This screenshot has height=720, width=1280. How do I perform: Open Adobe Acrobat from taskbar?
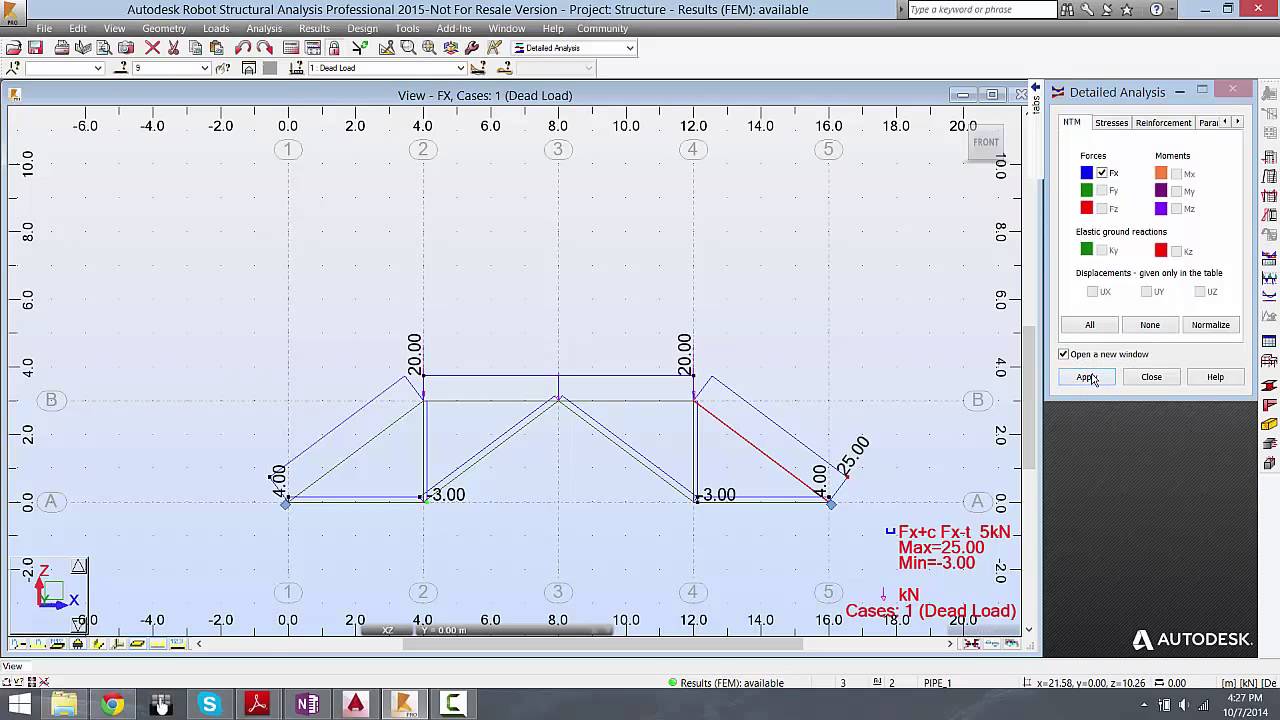point(258,704)
